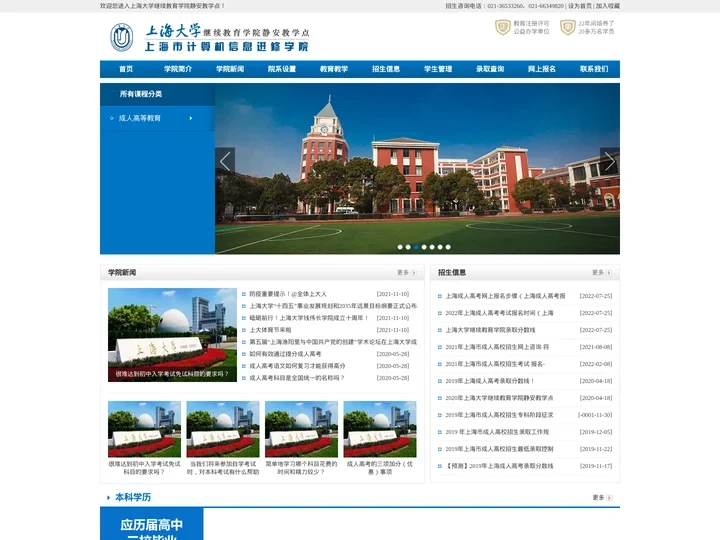720x540 pixels.
Task: Open news 第五届"上海渔阳里与中国共产党的创建"
Action: click(333, 342)
